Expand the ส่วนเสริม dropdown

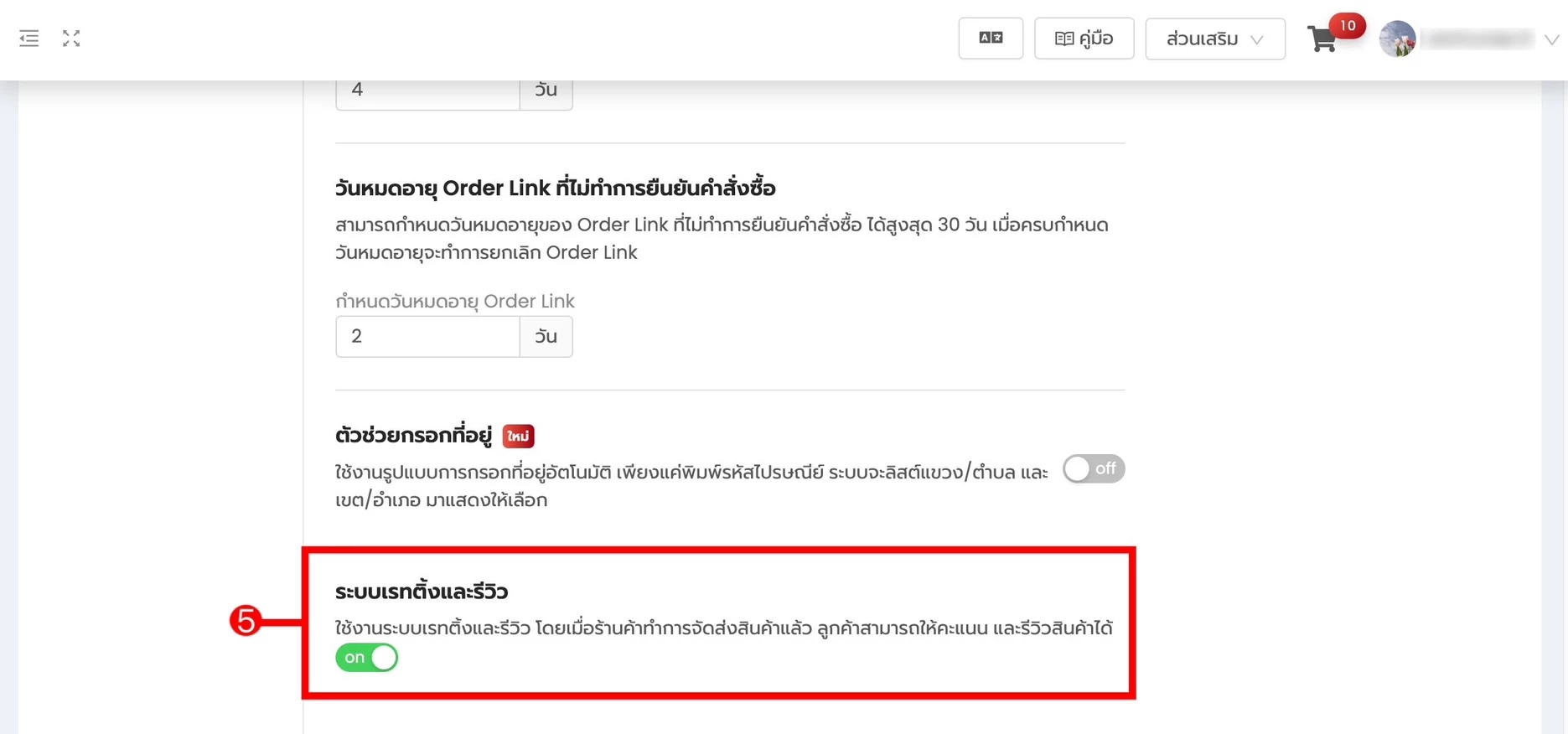1214,39
